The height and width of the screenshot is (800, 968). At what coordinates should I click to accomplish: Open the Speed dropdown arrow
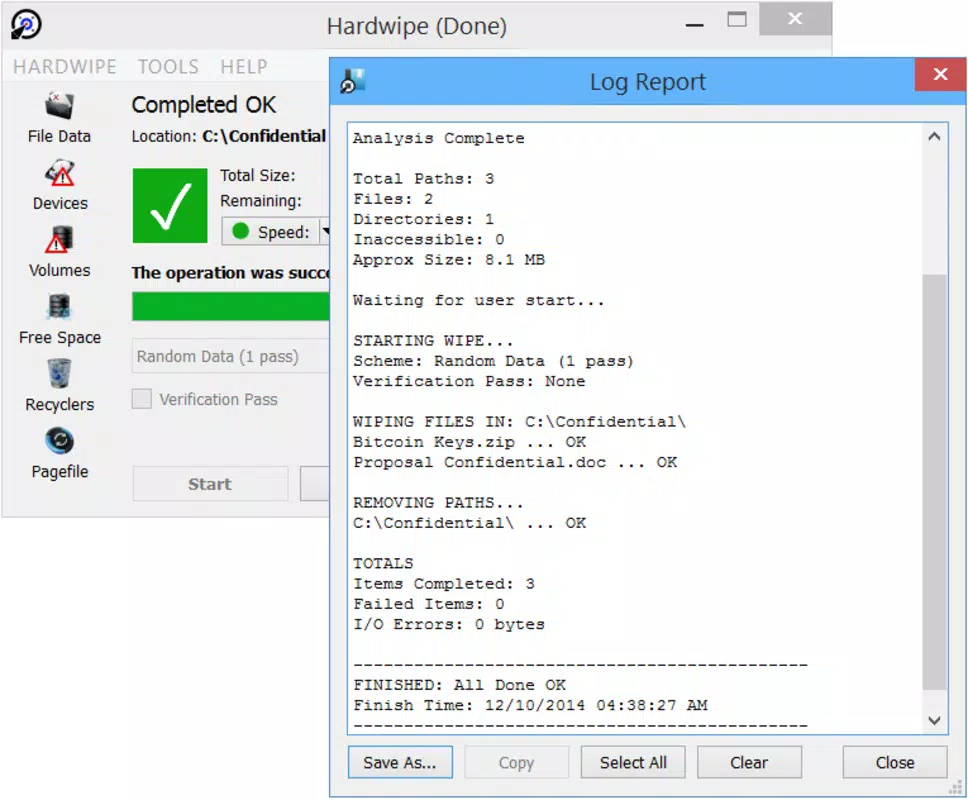(x=325, y=231)
